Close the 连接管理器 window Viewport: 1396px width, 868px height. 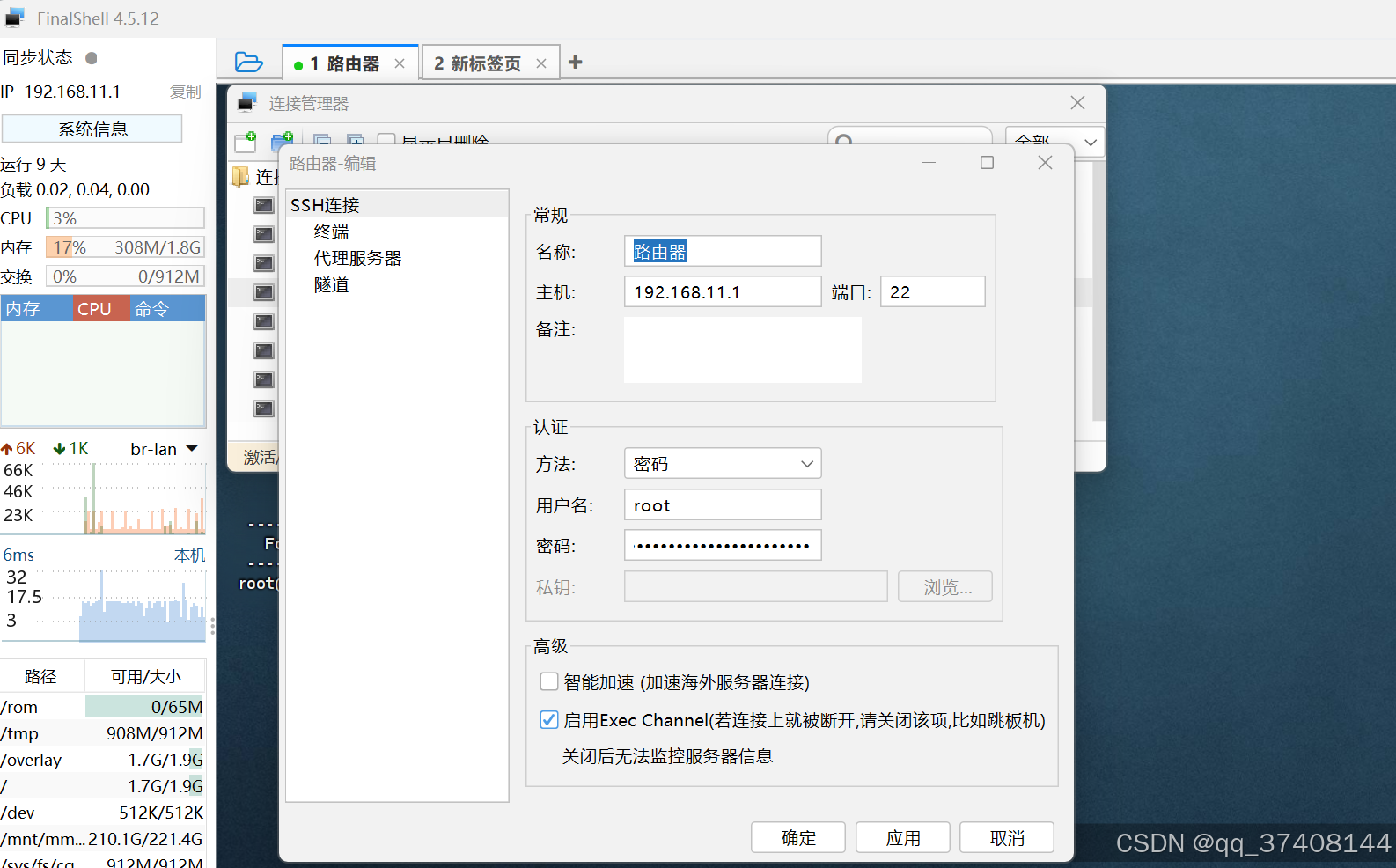(x=1077, y=103)
